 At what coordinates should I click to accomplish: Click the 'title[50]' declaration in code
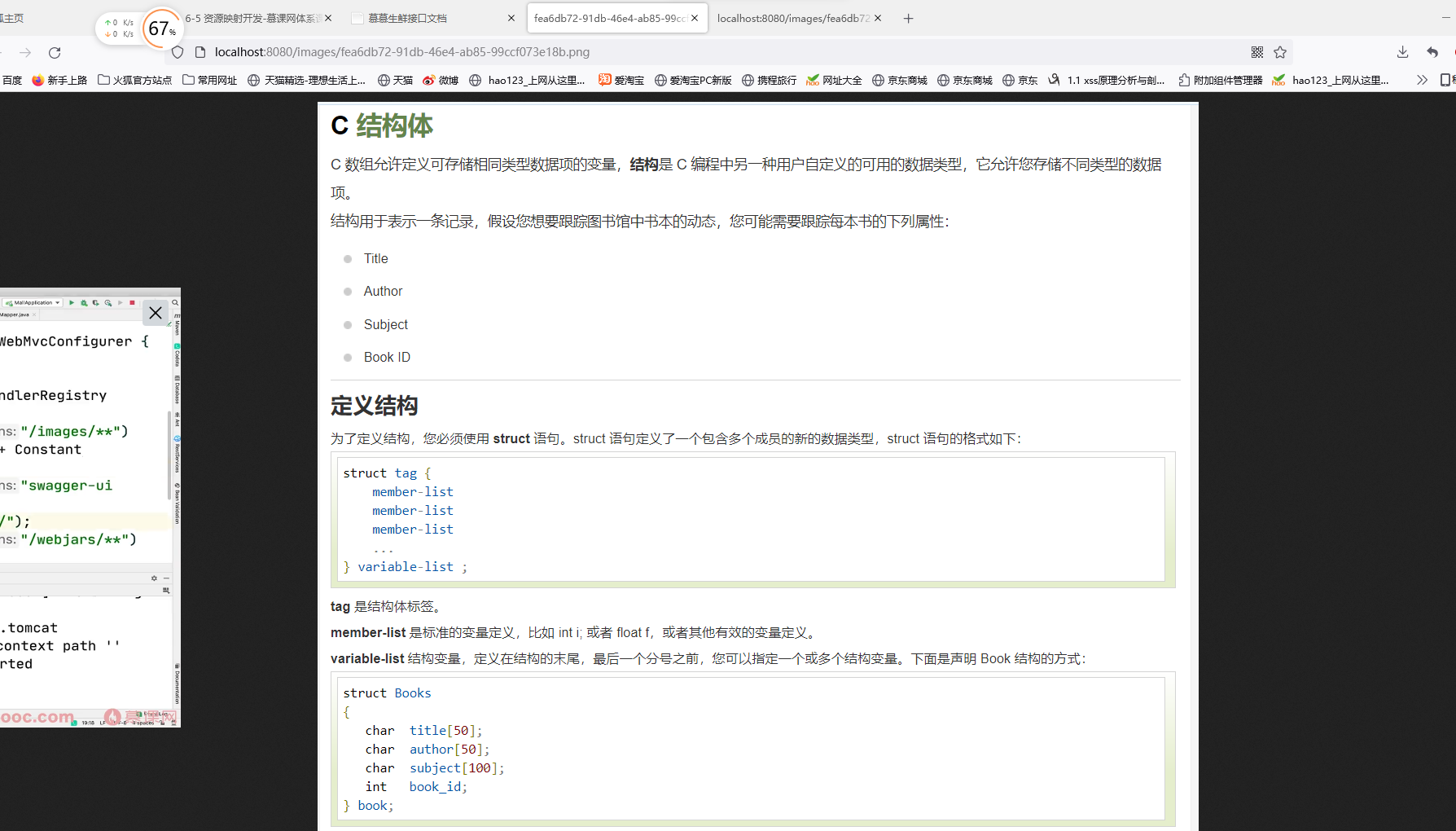(445, 731)
